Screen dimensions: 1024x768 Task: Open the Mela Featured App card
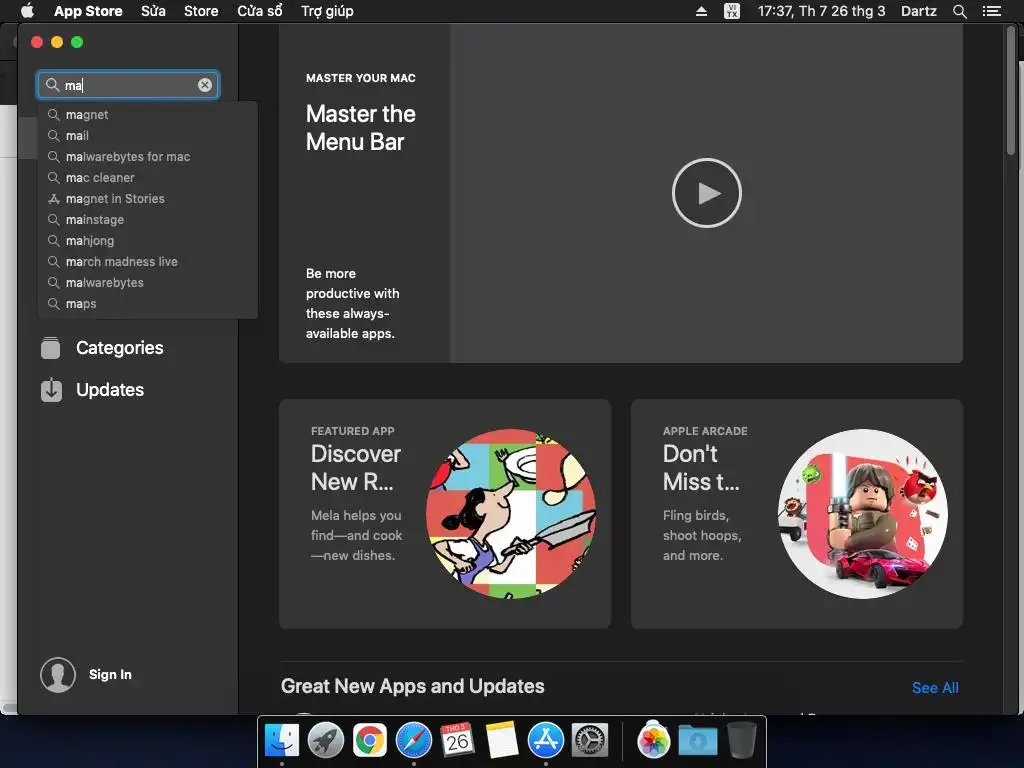[x=445, y=514]
